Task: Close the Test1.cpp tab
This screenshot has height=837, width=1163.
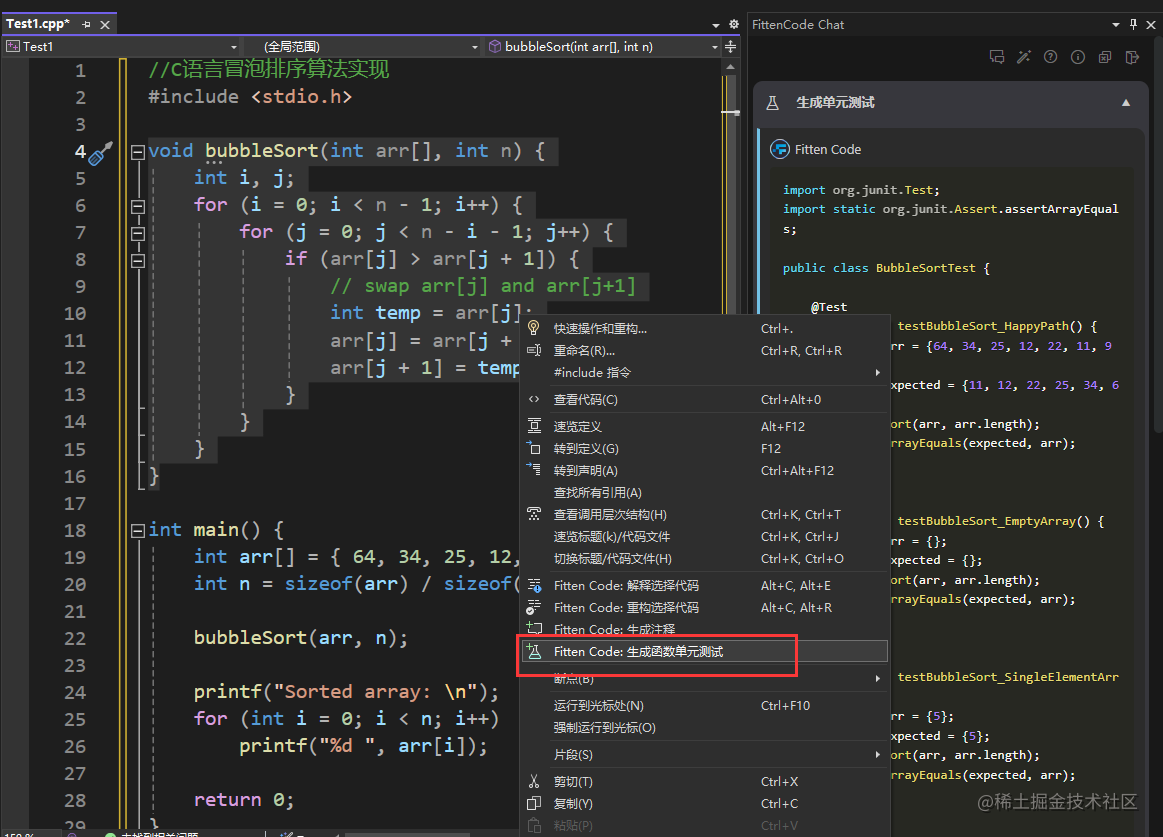Action: 105,24
